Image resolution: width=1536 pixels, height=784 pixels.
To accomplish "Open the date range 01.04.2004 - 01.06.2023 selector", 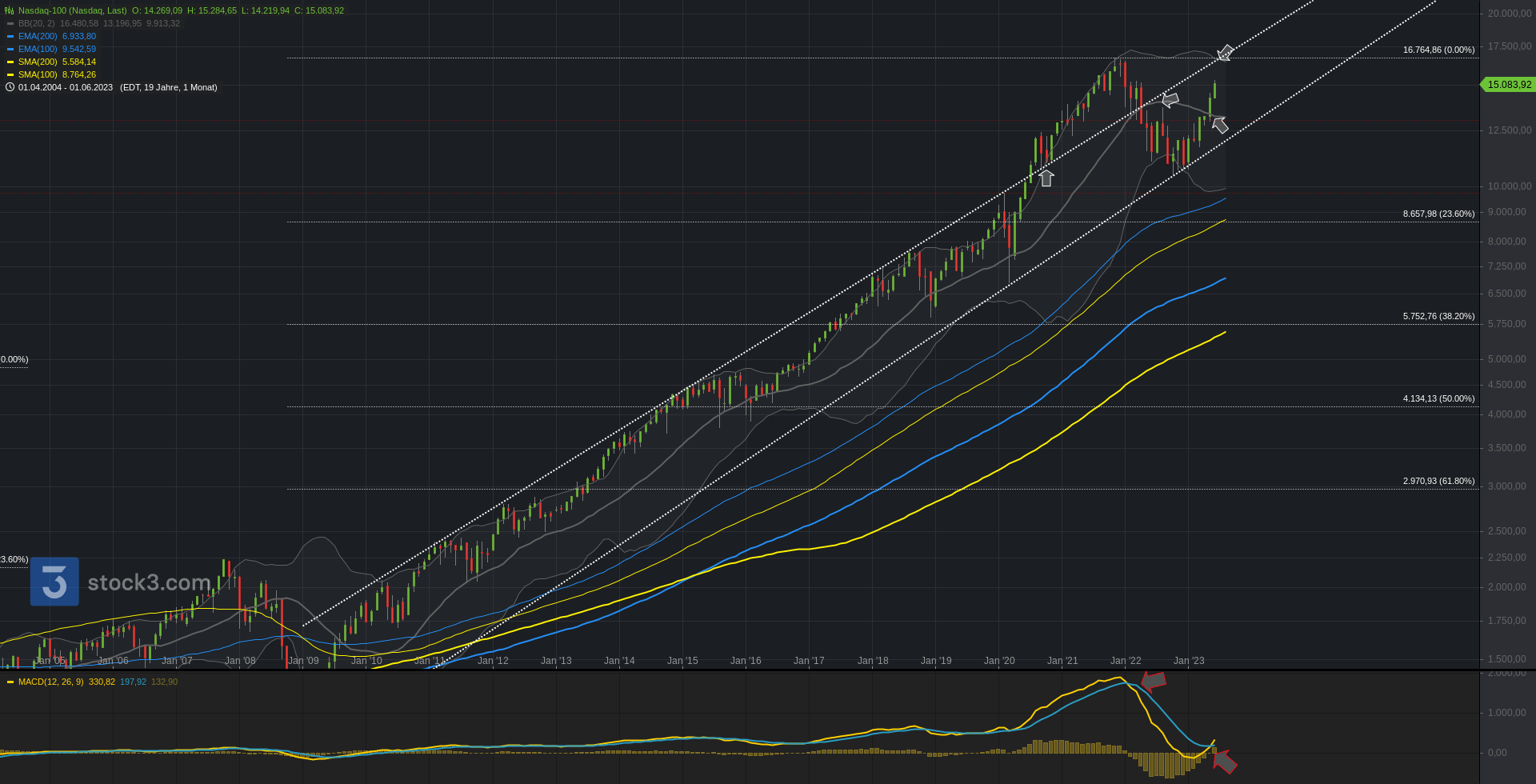I will tap(66, 87).
